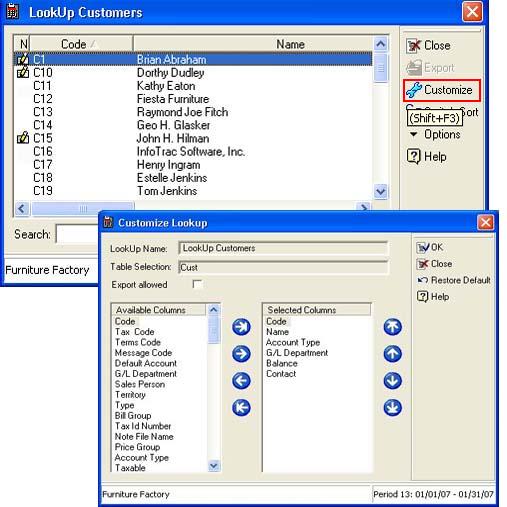Expand the Options dropdown arrow
507x507 pixels.
pos(414,134)
